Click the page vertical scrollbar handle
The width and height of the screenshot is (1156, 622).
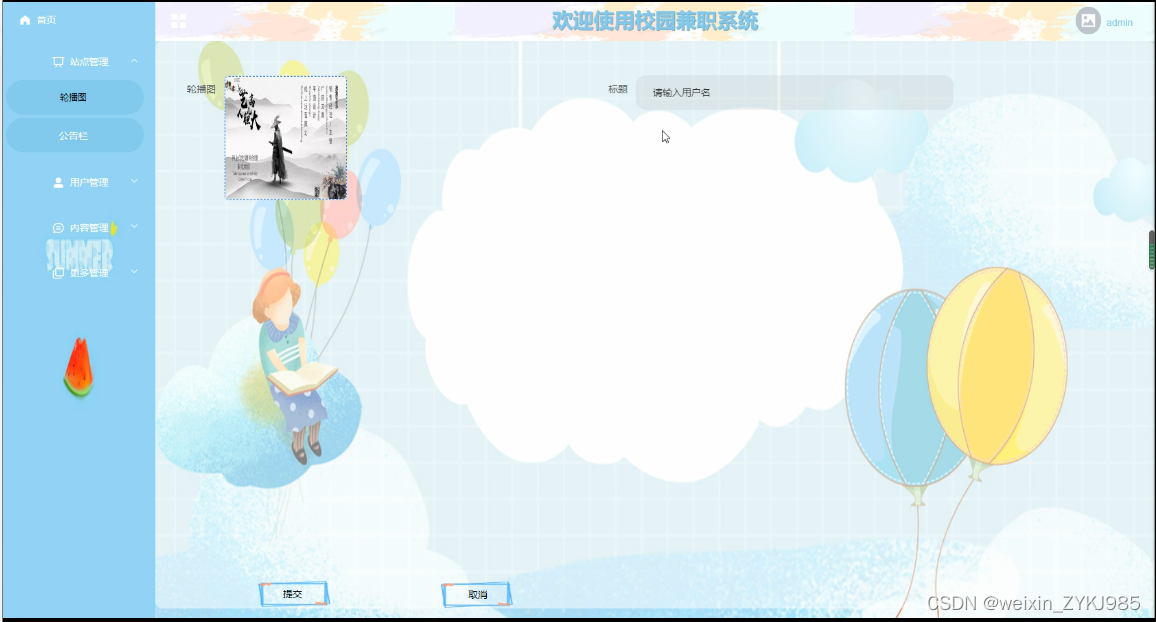1152,250
